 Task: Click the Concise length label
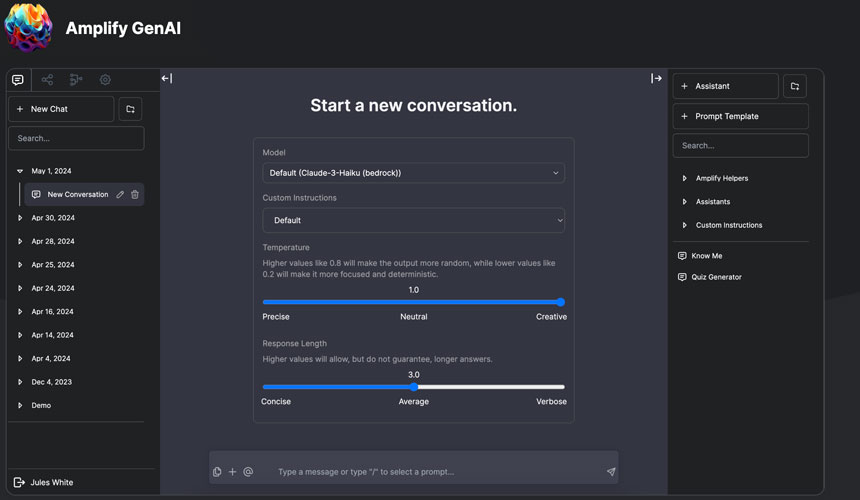point(276,402)
